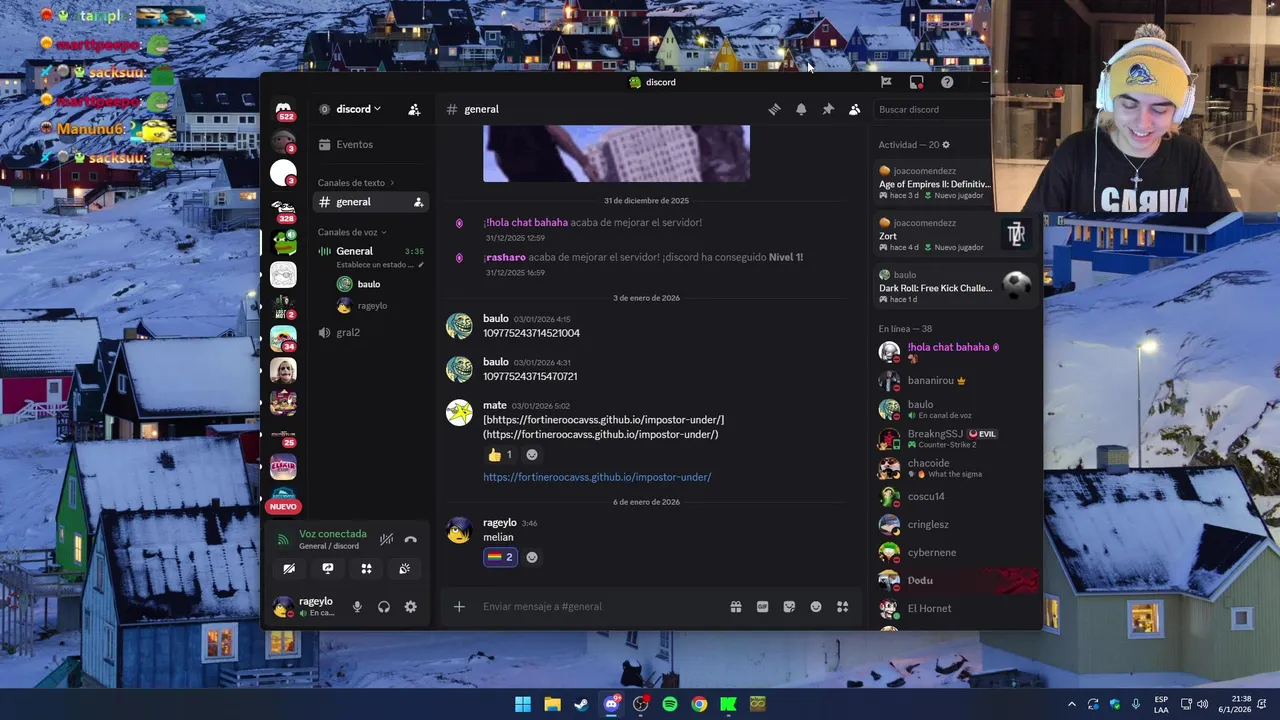Open Google Chrome from taskbar
Screen dimensions: 1280x720
(699, 704)
